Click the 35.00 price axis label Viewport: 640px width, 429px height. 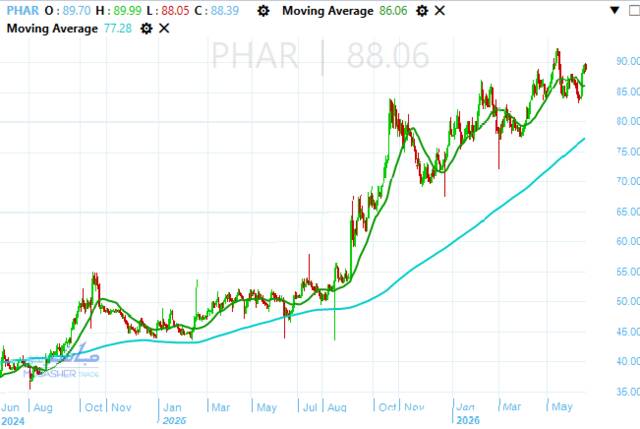coord(628,391)
